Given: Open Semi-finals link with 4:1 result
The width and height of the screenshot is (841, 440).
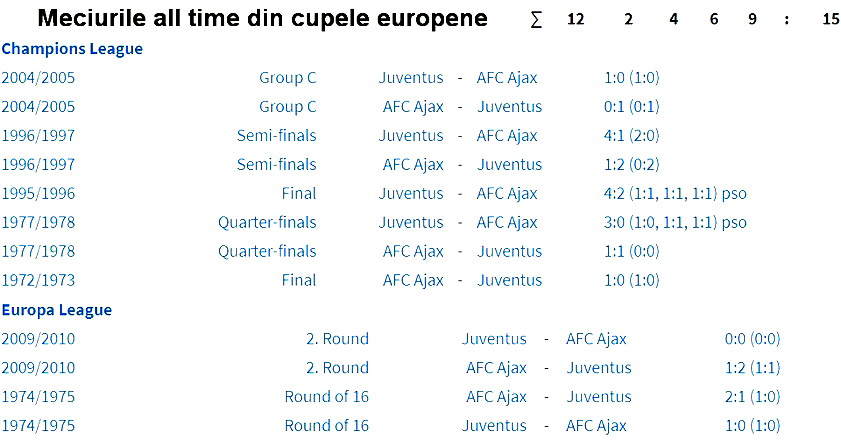Looking at the screenshot, I should (276, 136).
